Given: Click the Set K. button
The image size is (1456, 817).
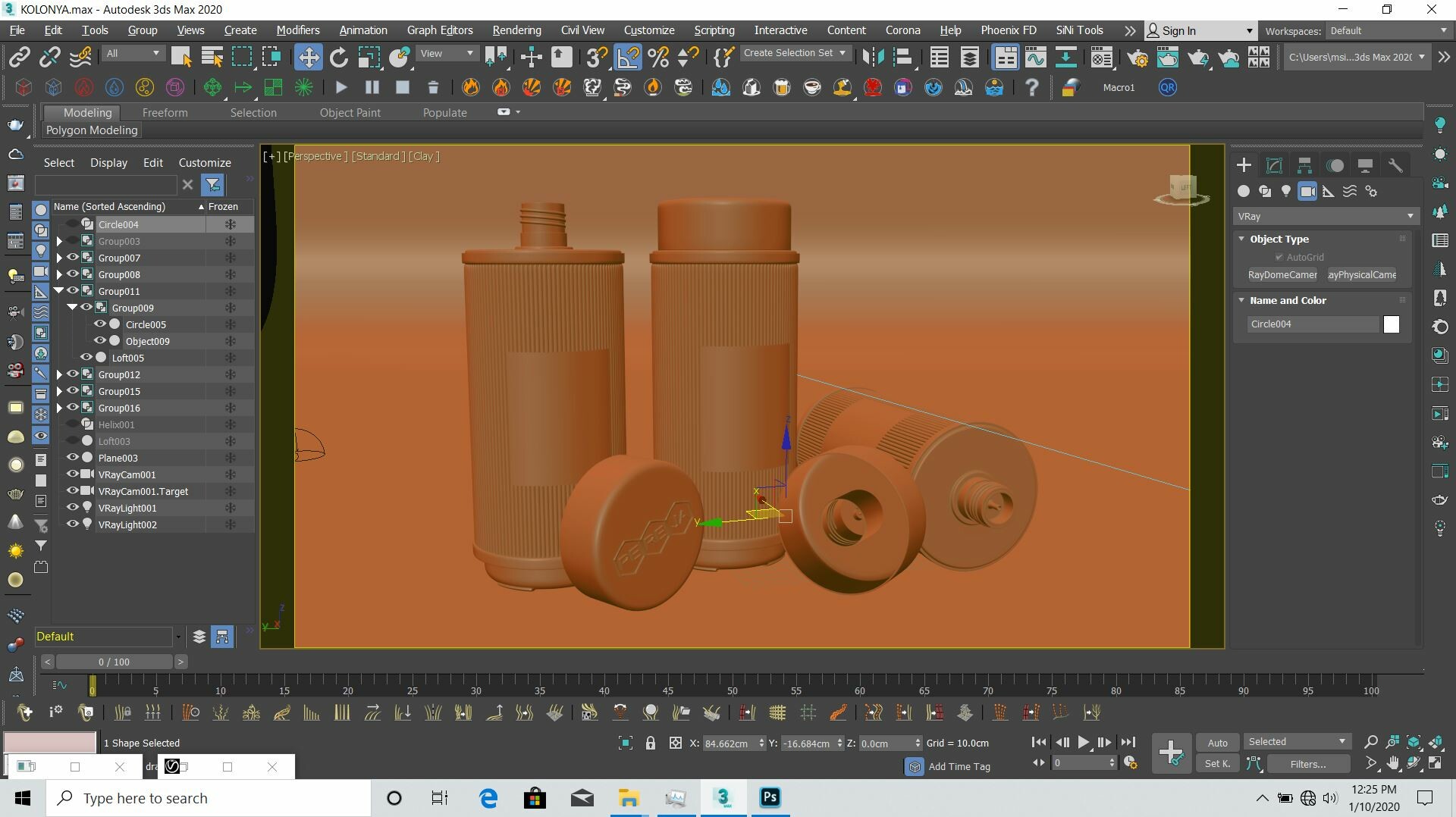Looking at the screenshot, I should 1217,764.
